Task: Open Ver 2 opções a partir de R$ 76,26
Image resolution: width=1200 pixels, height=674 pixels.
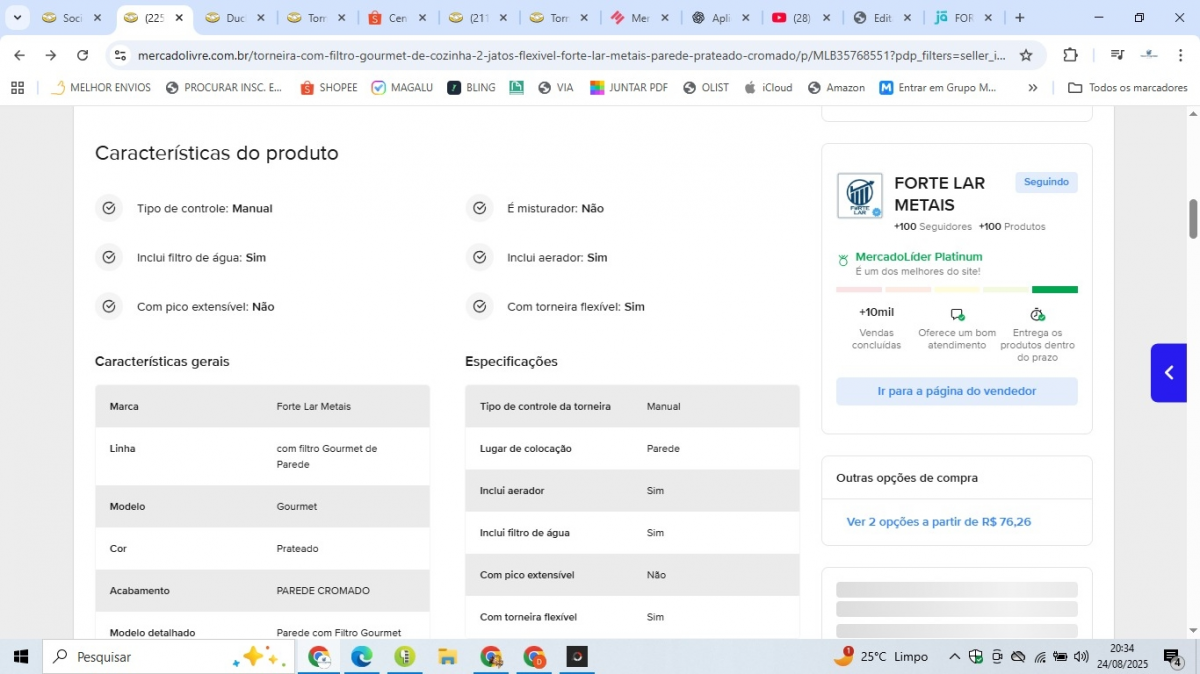Action: 938,521
